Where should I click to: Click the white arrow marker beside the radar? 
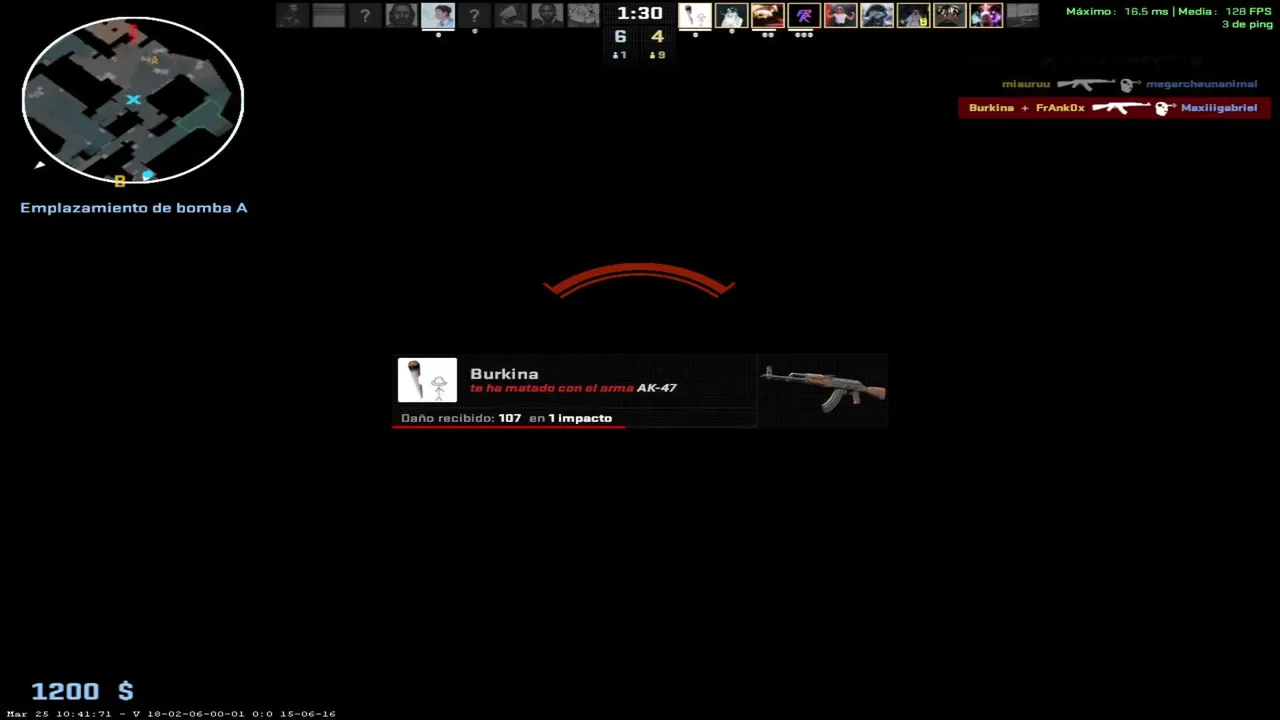pyautogui.click(x=39, y=165)
